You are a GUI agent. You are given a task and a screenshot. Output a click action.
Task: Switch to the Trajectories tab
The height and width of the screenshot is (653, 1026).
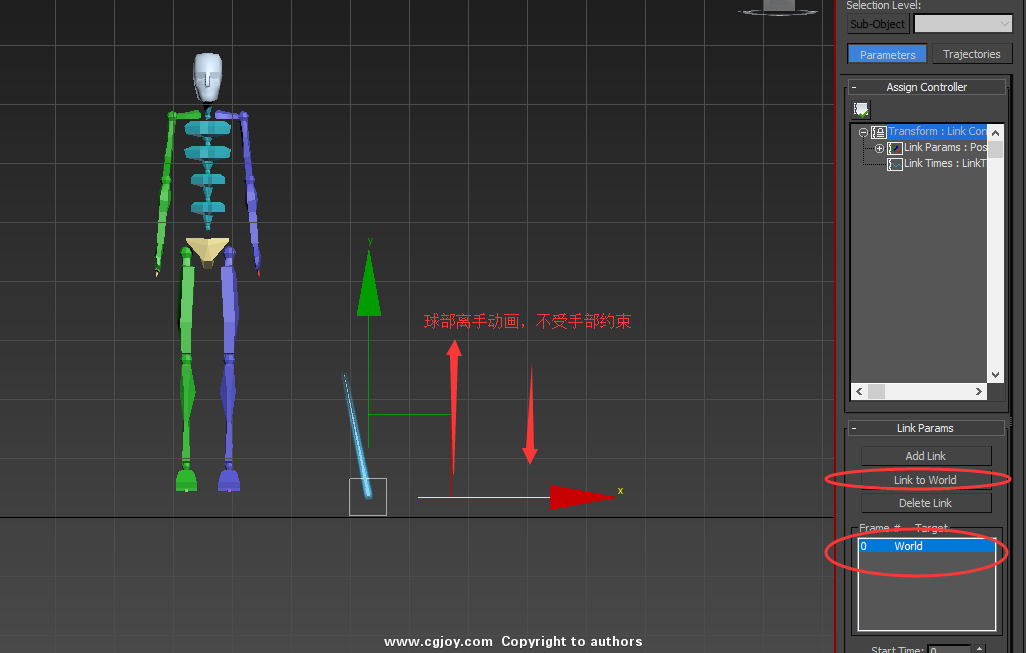tap(972, 54)
